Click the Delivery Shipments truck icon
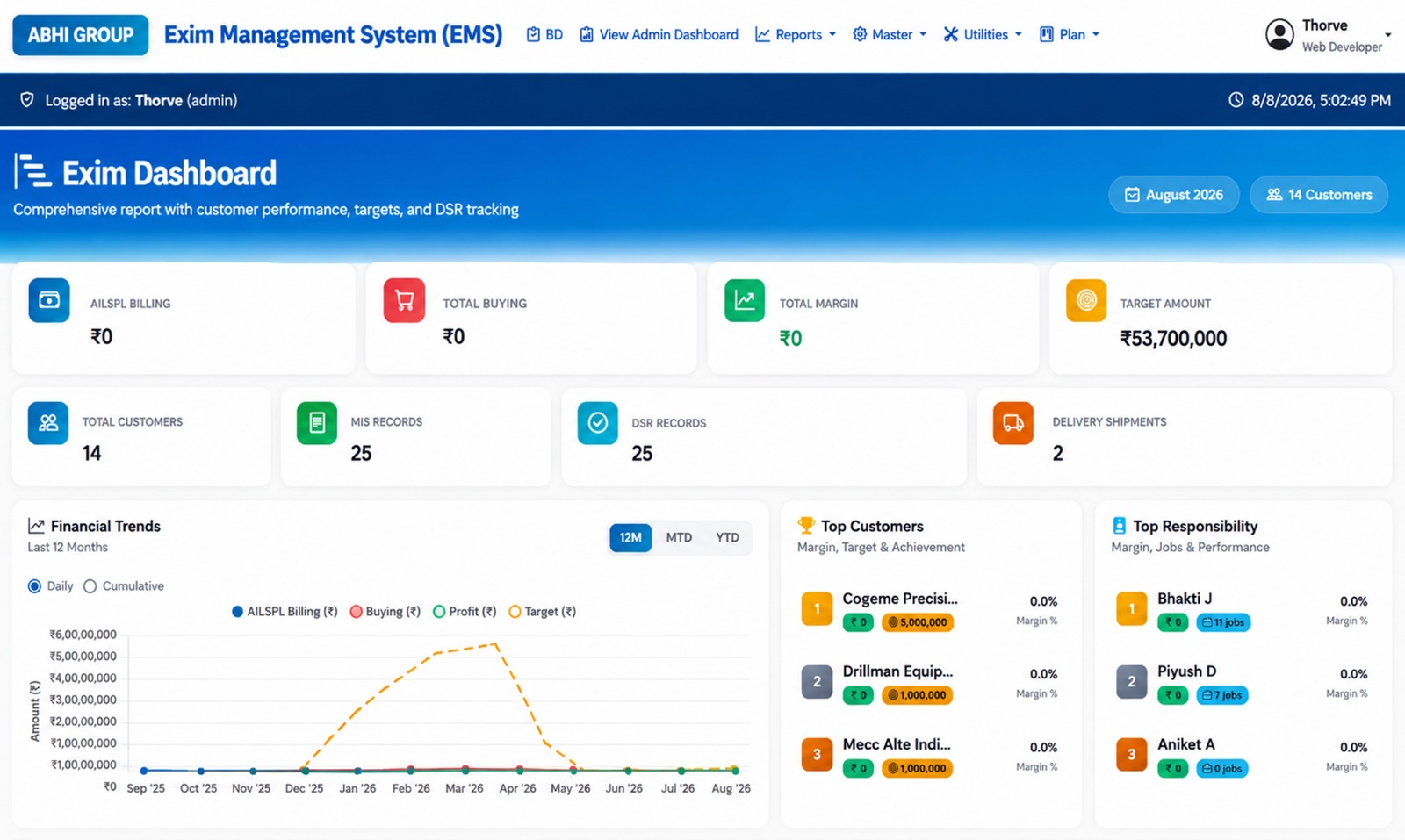Image resolution: width=1405 pixels, height=840 pixels. pos(1013,422)
